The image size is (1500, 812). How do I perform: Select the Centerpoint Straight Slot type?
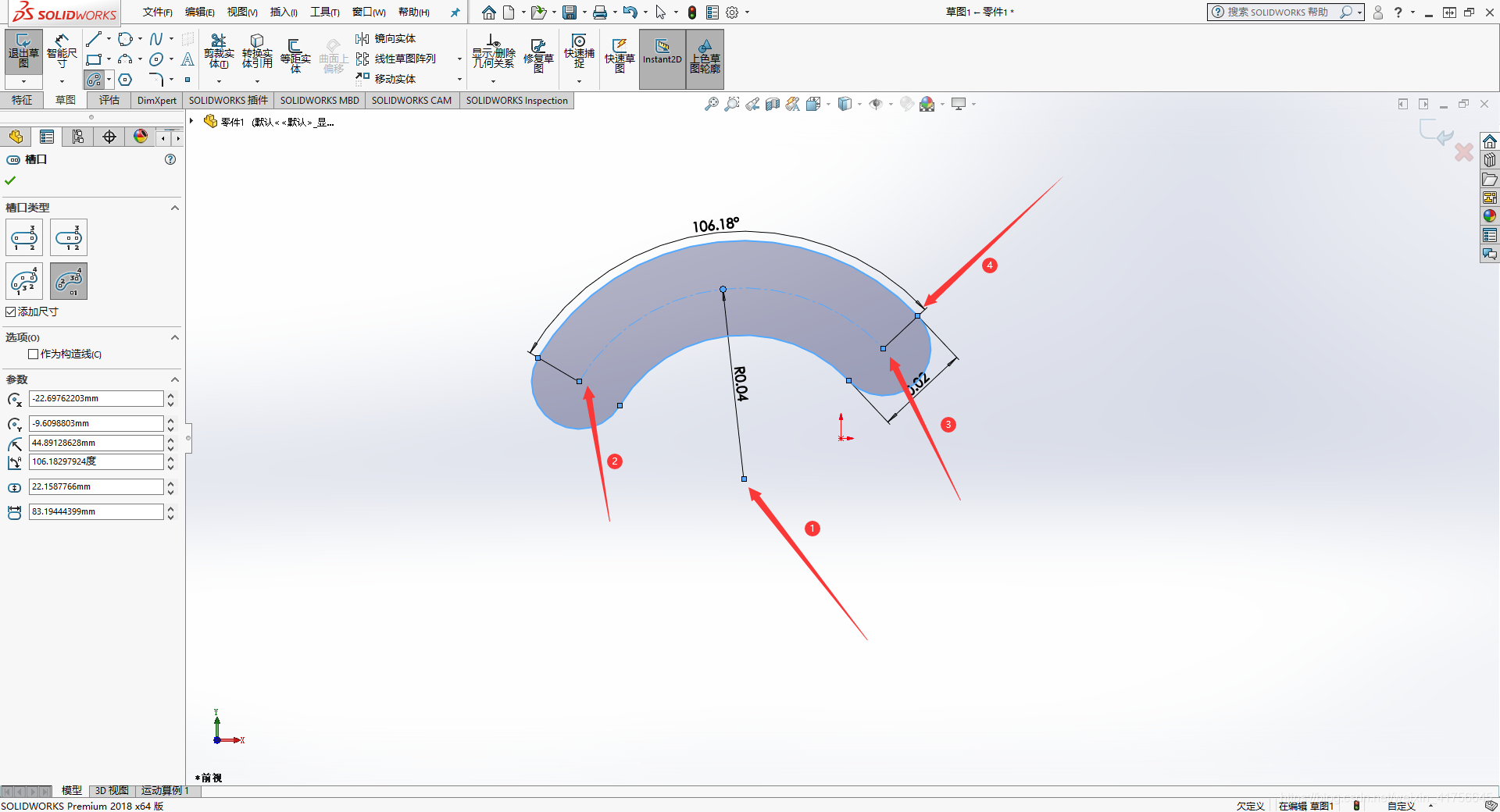69,238
